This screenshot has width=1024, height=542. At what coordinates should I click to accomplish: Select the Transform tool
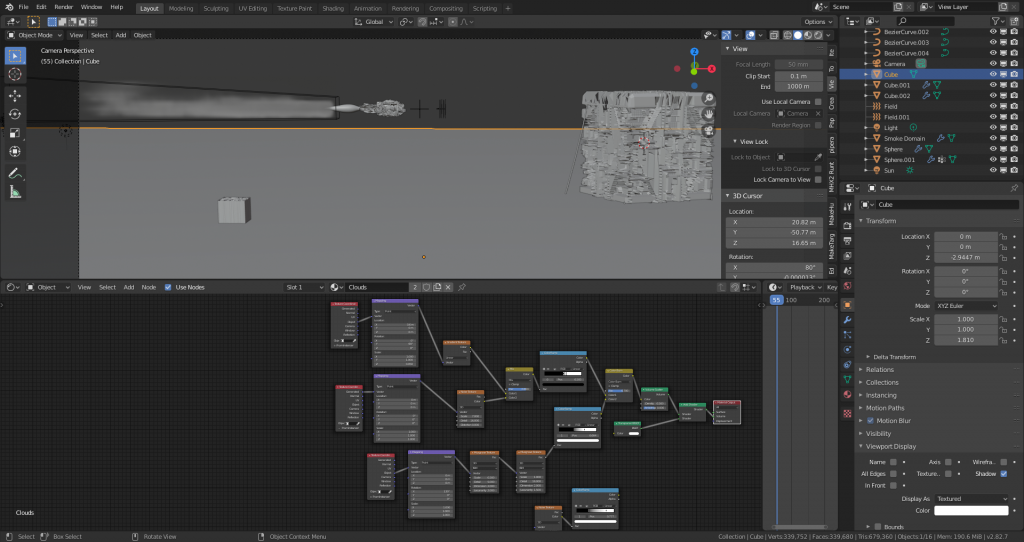click(x=14, y=151)
